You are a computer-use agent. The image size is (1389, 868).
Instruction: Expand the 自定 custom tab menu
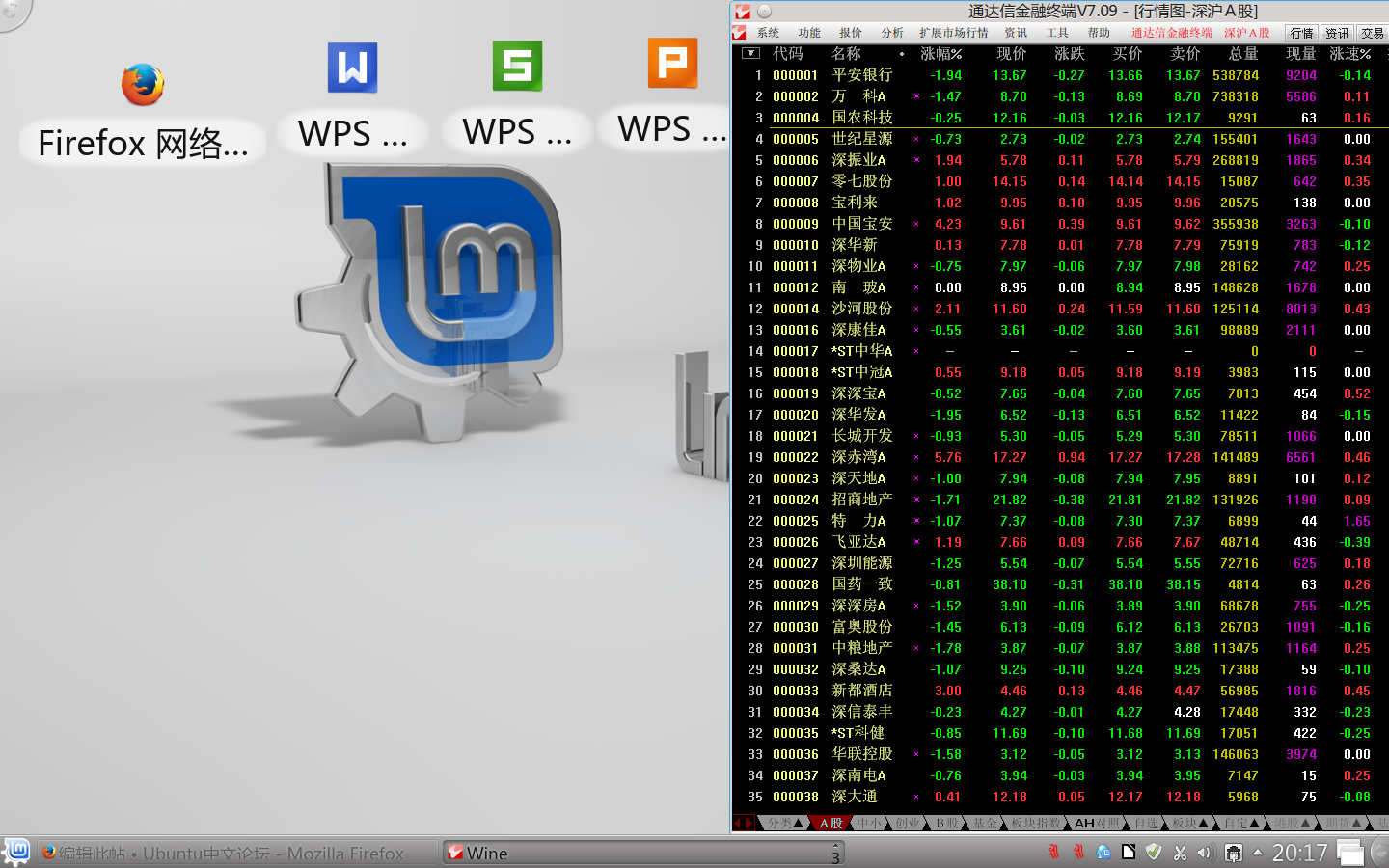click(1241, 823)
